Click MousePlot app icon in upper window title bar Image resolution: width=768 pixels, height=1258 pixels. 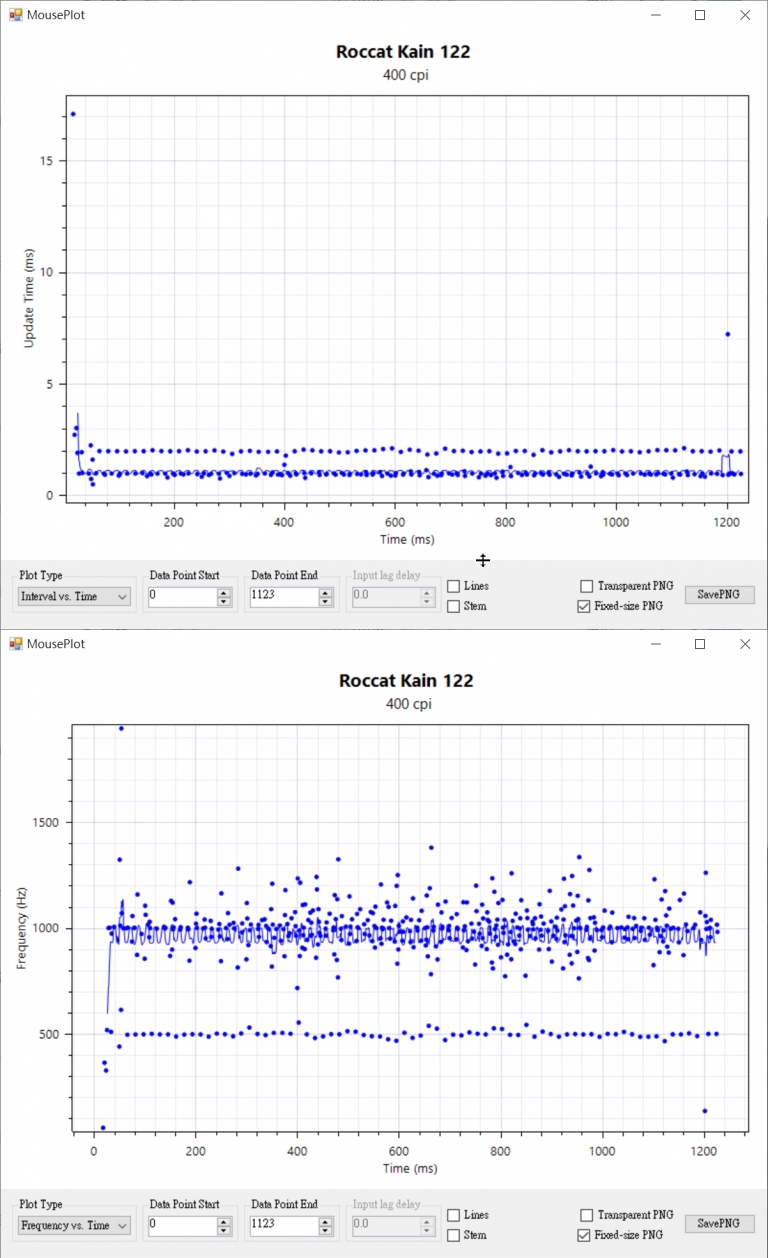(x=15, y=15)
